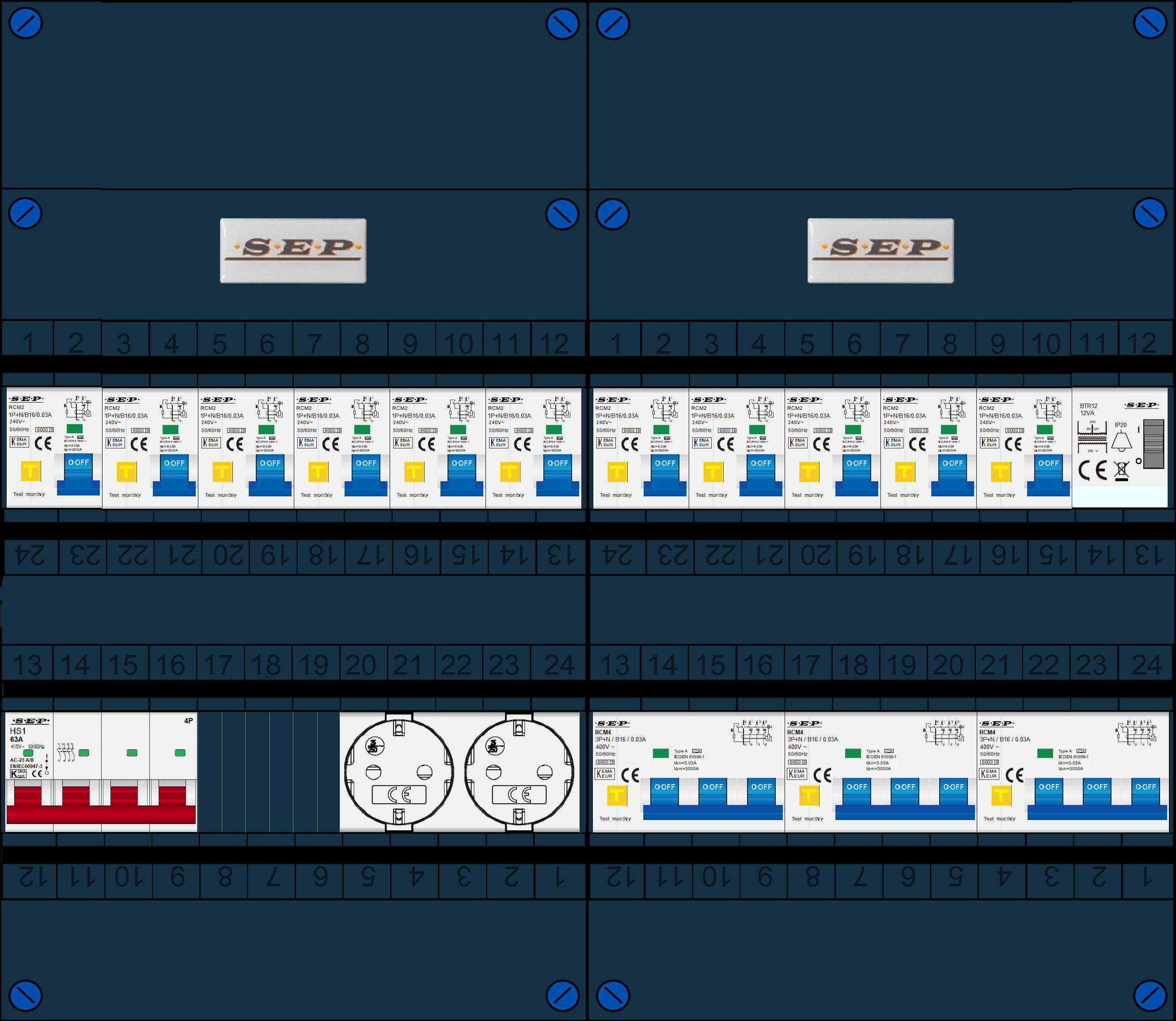This screenshot has width=1176, height=1021.
Task: Flip the O-OFF switch on left panel slots 3-4 breaker
Action: point(174,475)
